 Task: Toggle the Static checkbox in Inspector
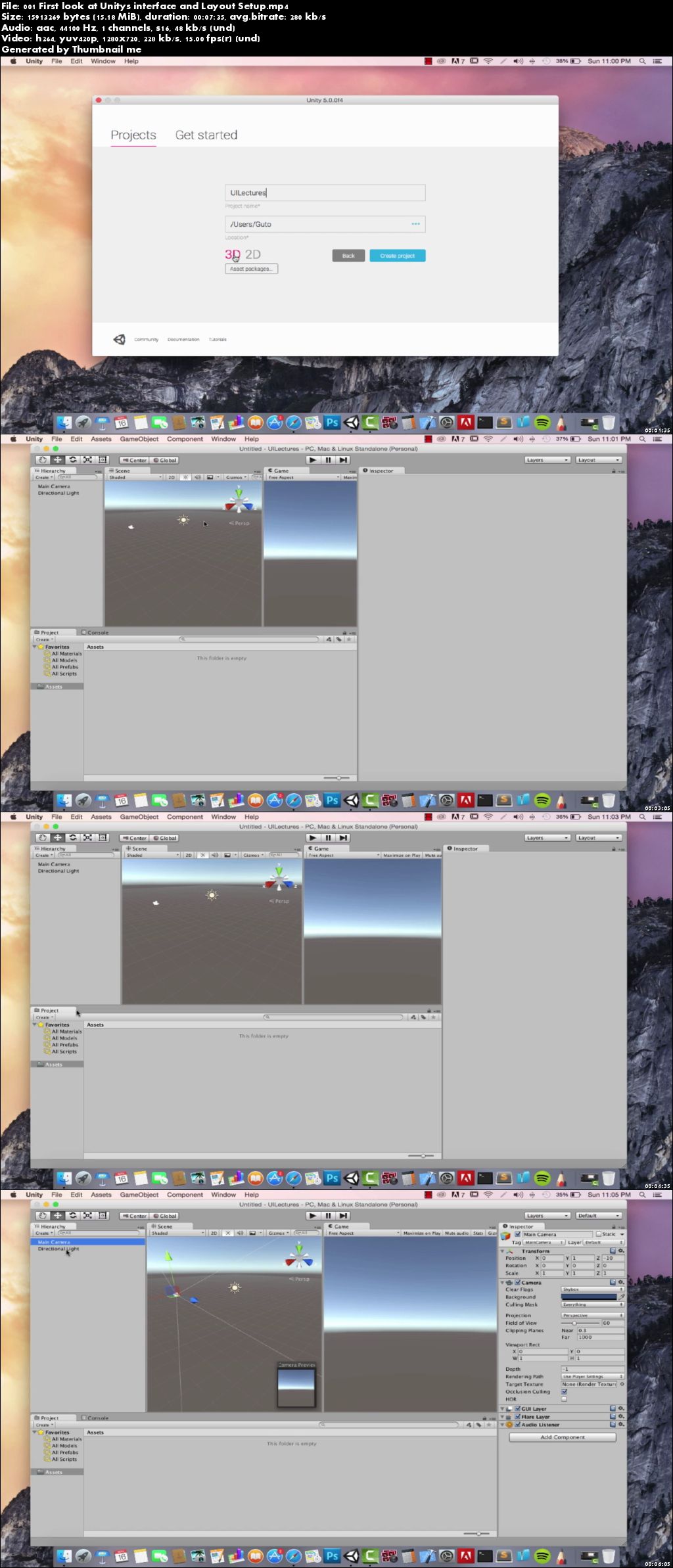pos(598,1234)
